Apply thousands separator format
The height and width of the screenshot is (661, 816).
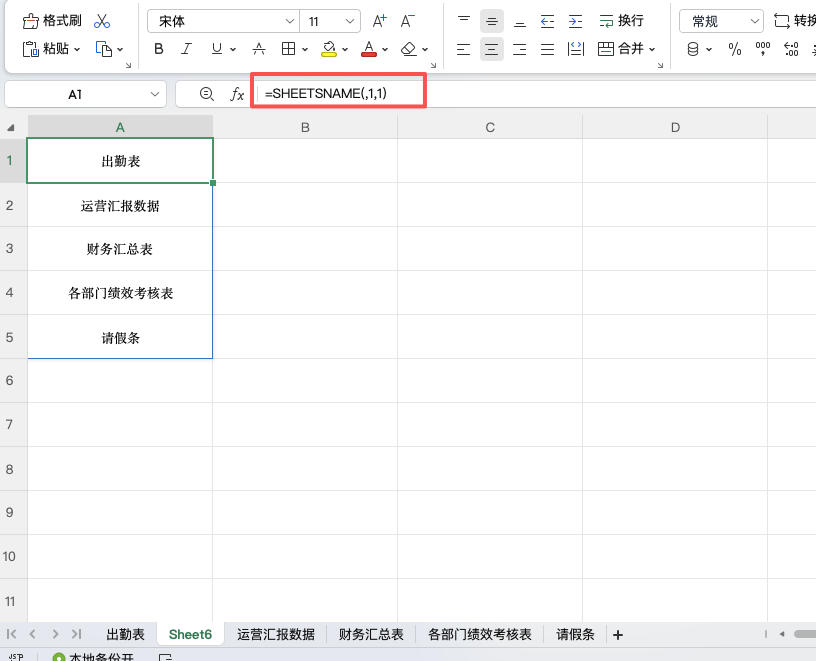(x=763, y=49)
